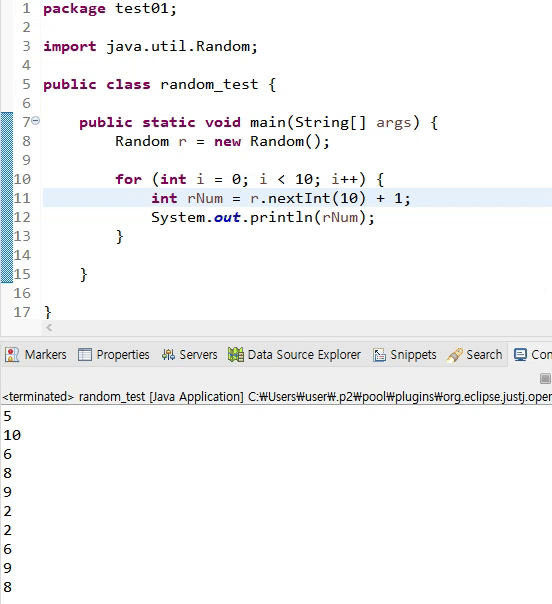The height and width of the screenshot is (604, 552).
Task: Click the Data Source Explorer icon
Action: point(235,355)
